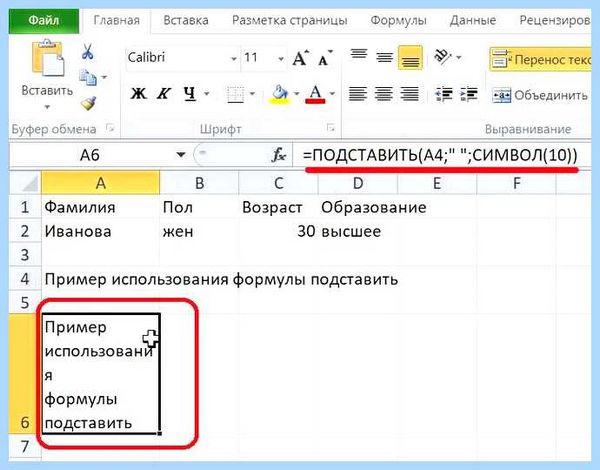Switch to the Главная tab
600x470 pixels.
[116, 20]
